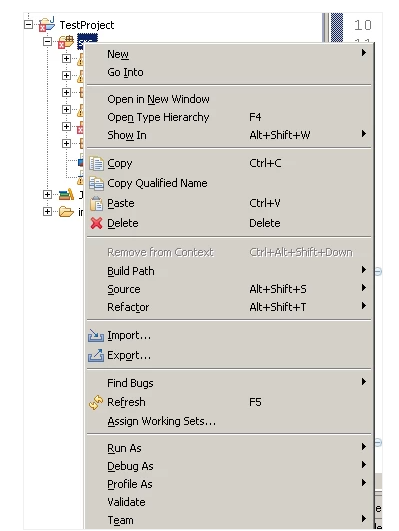Collapse the TestProject tree node

coord(29,24)
